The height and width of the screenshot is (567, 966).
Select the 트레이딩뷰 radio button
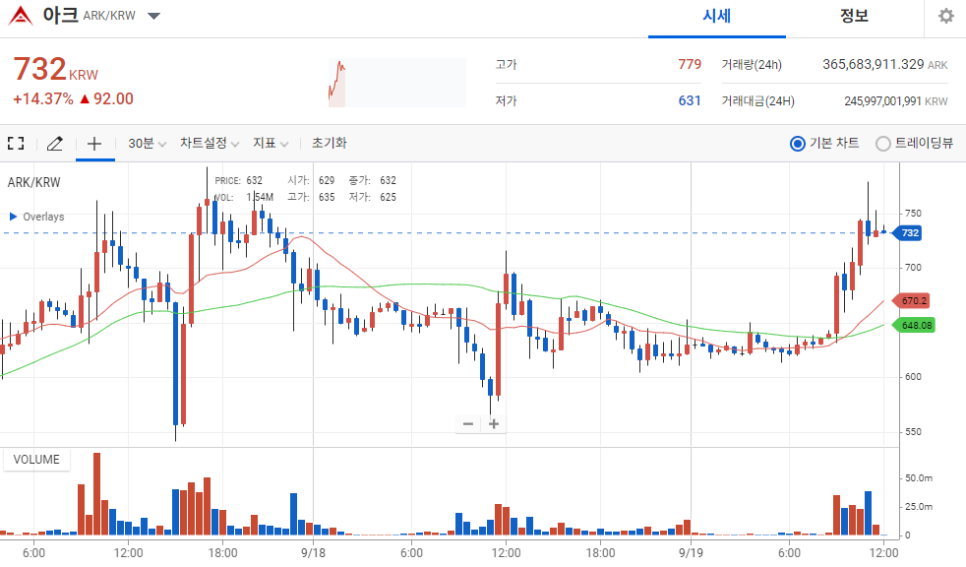coord(883,144)
